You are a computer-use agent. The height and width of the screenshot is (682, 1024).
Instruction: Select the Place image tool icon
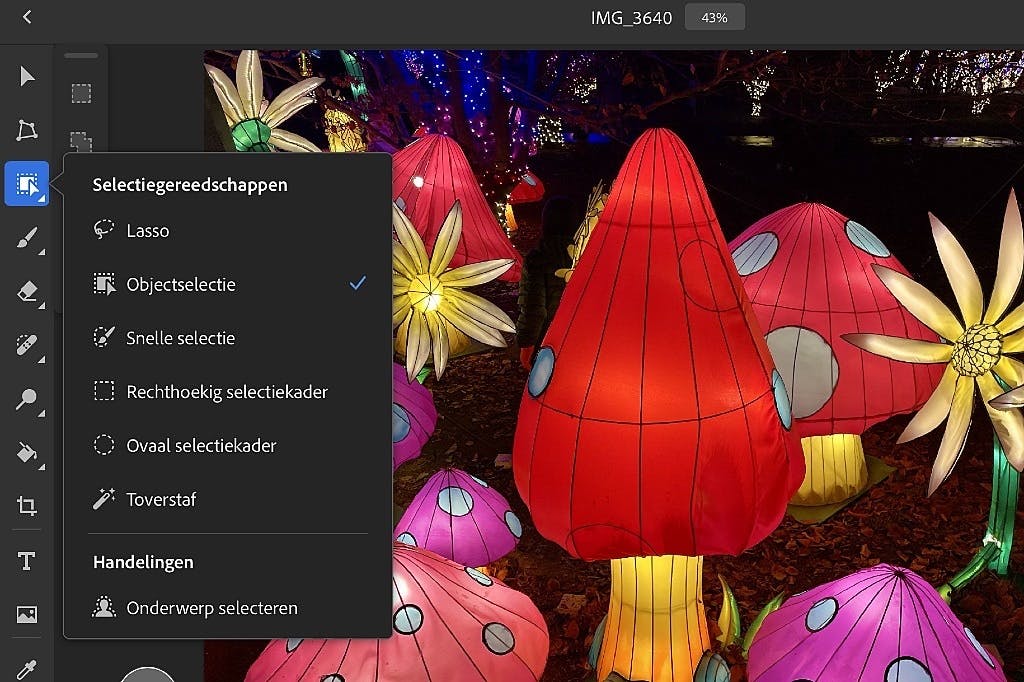[x=27, y=616]
